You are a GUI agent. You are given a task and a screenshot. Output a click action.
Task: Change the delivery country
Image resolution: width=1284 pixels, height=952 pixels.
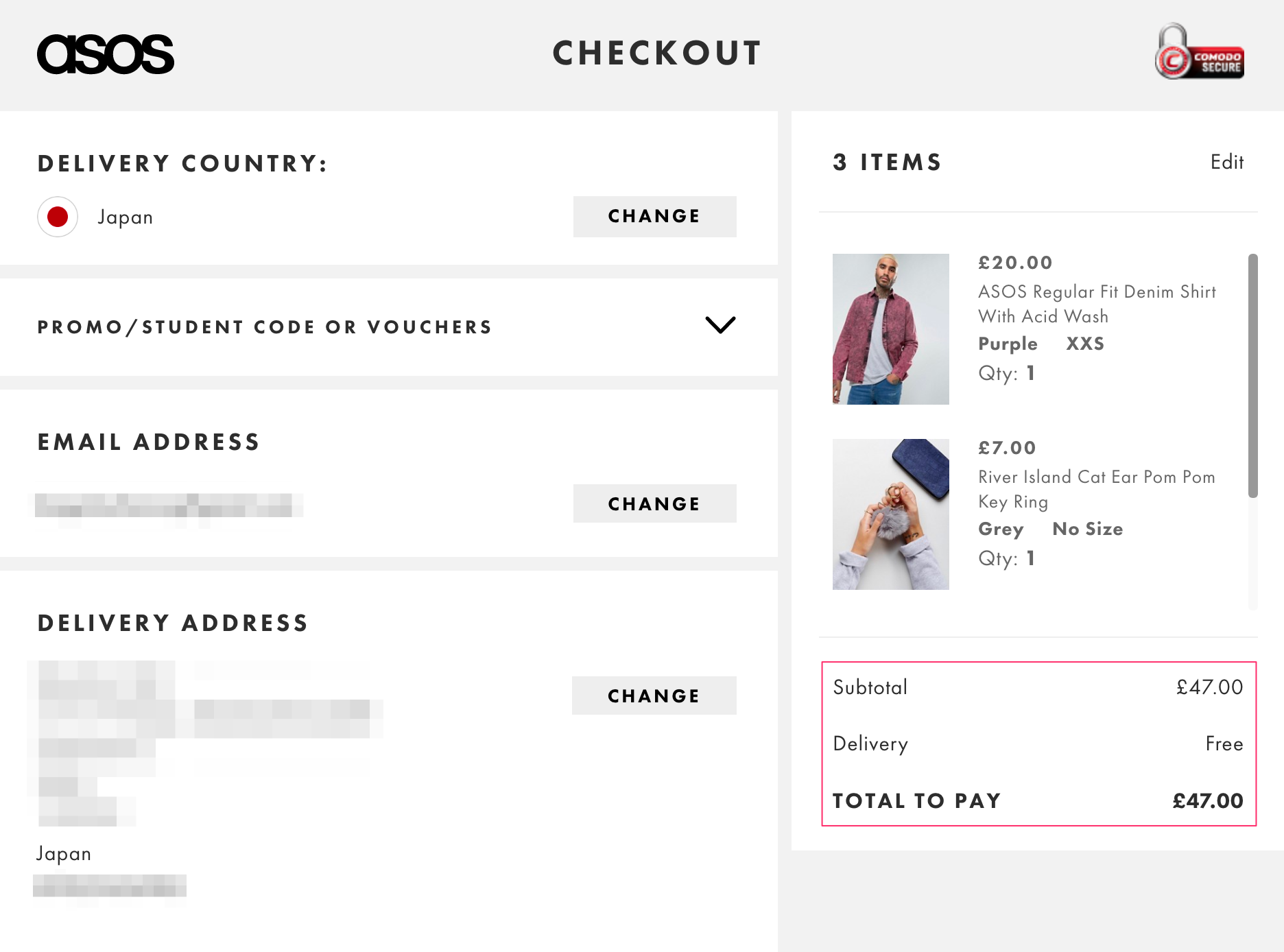click(654, 216)
